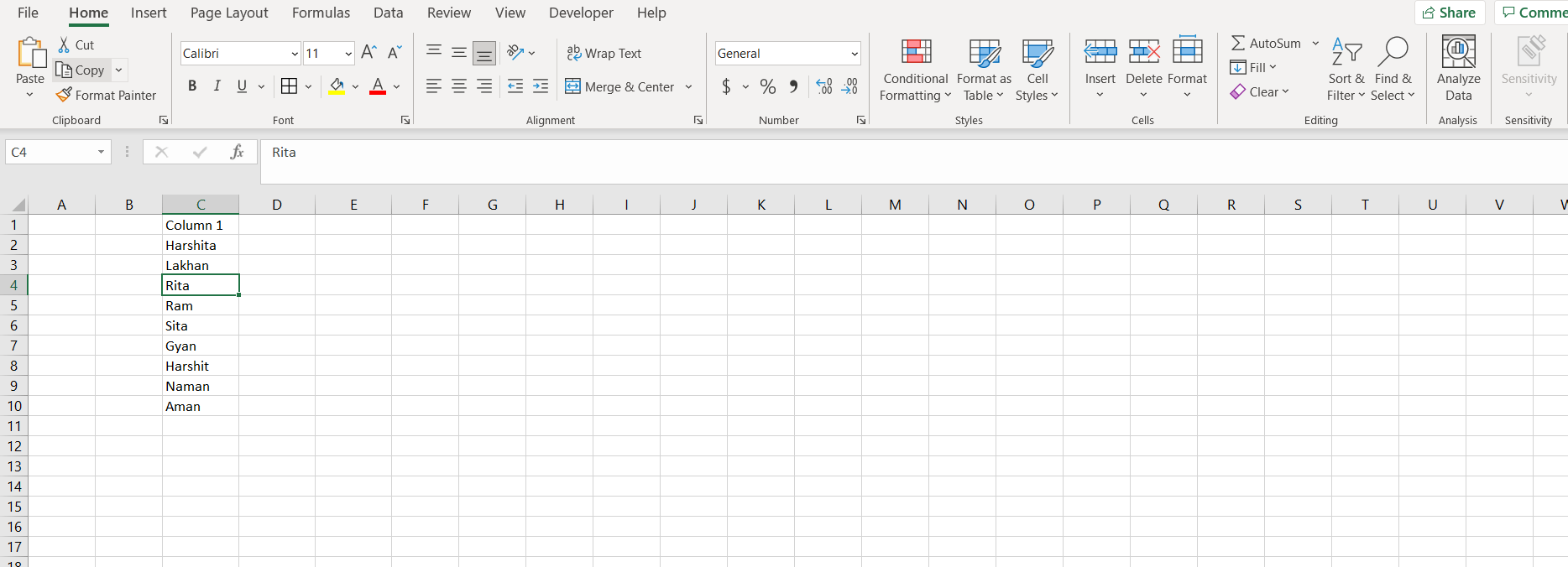Toggle Wrap Text
The width and height of the screenshot is (1568, 567).
(604, 53)
